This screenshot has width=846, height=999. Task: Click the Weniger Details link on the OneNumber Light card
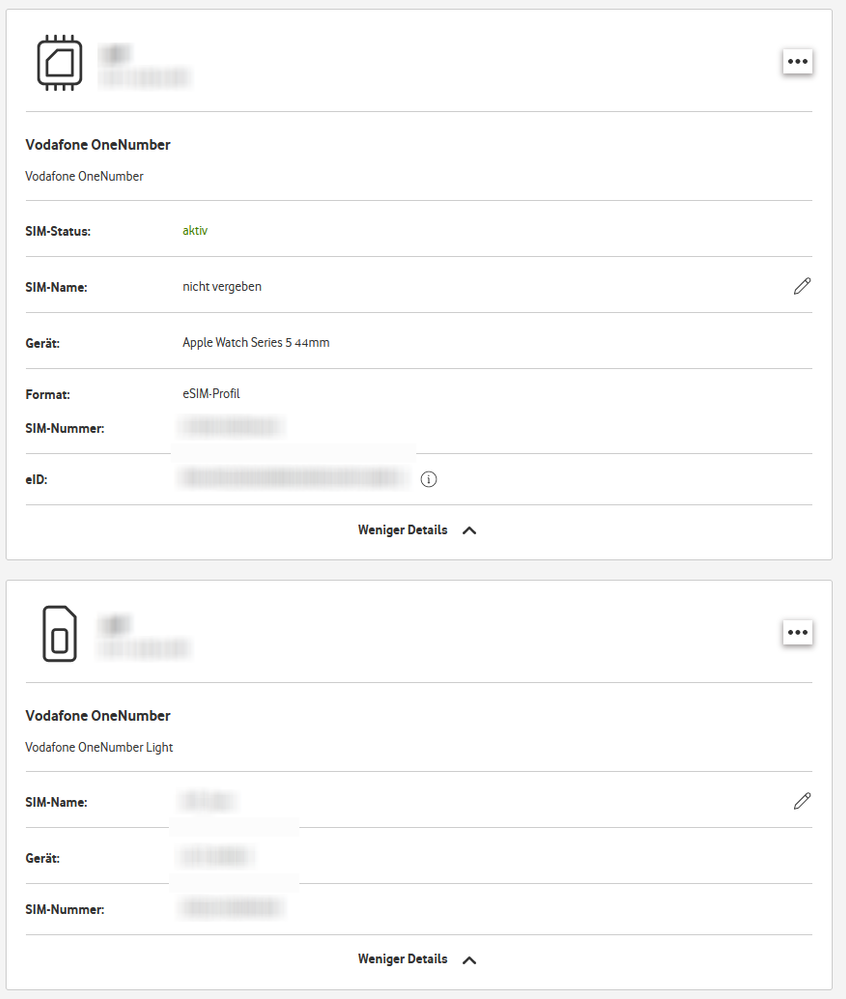[x=403, y=958]
